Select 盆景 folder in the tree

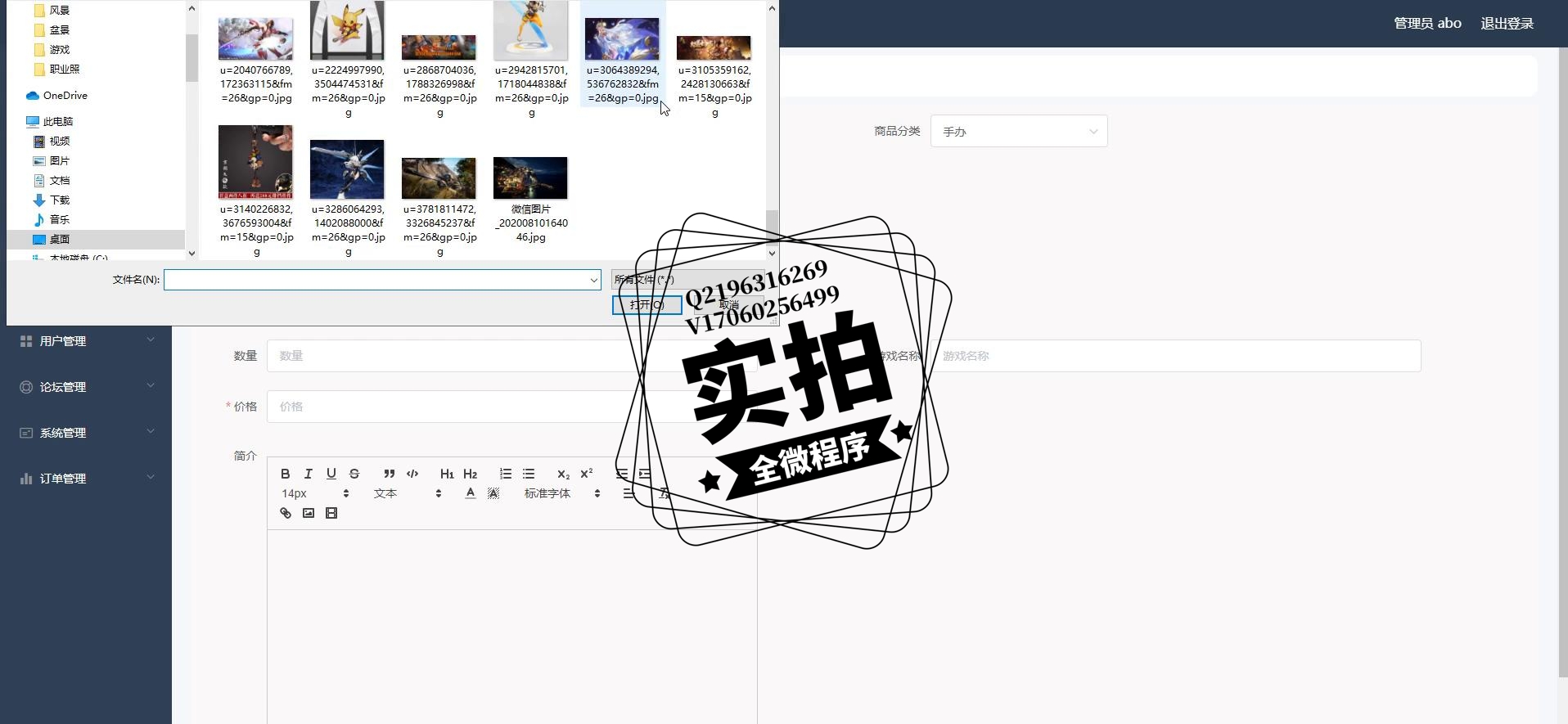(x=52, y=29)
